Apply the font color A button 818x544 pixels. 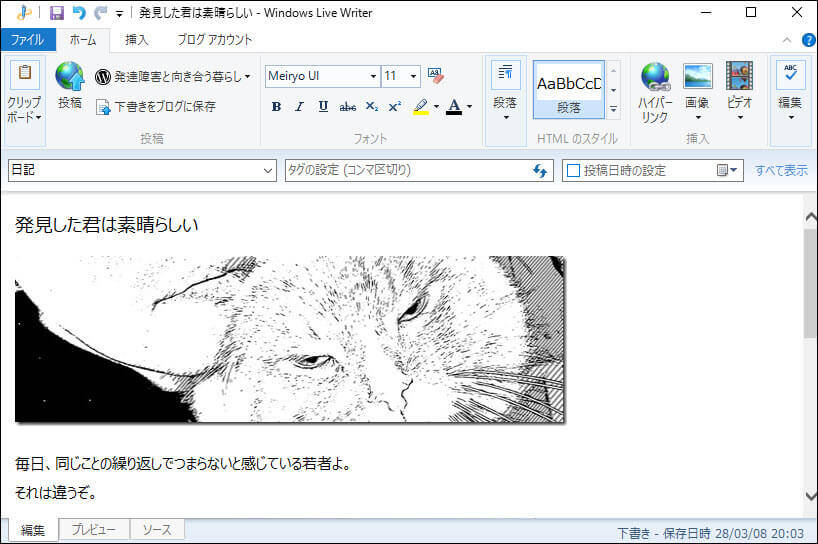[454, 107]
